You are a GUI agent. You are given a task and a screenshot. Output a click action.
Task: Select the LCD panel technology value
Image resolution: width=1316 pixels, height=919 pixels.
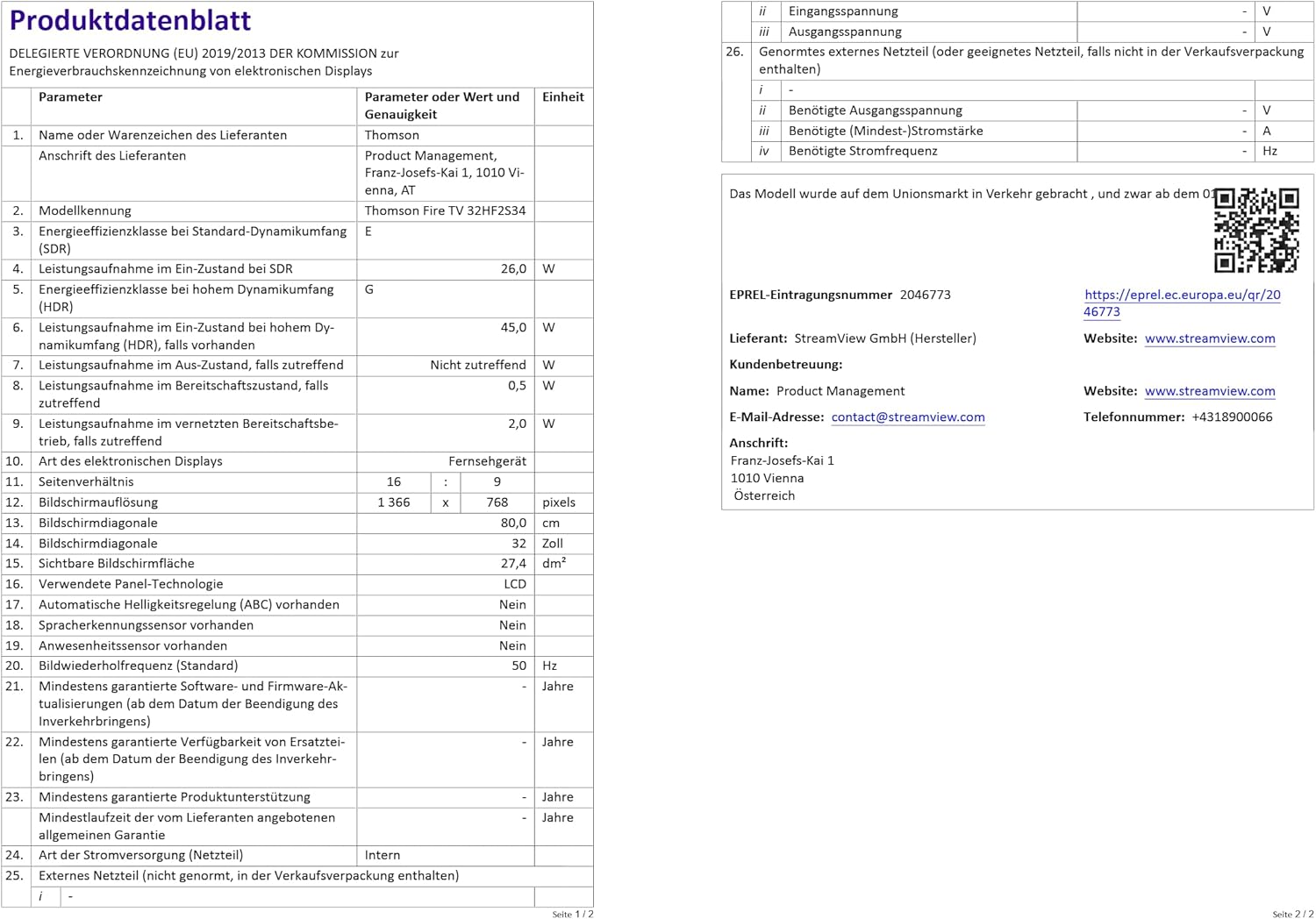click(515, 584)
